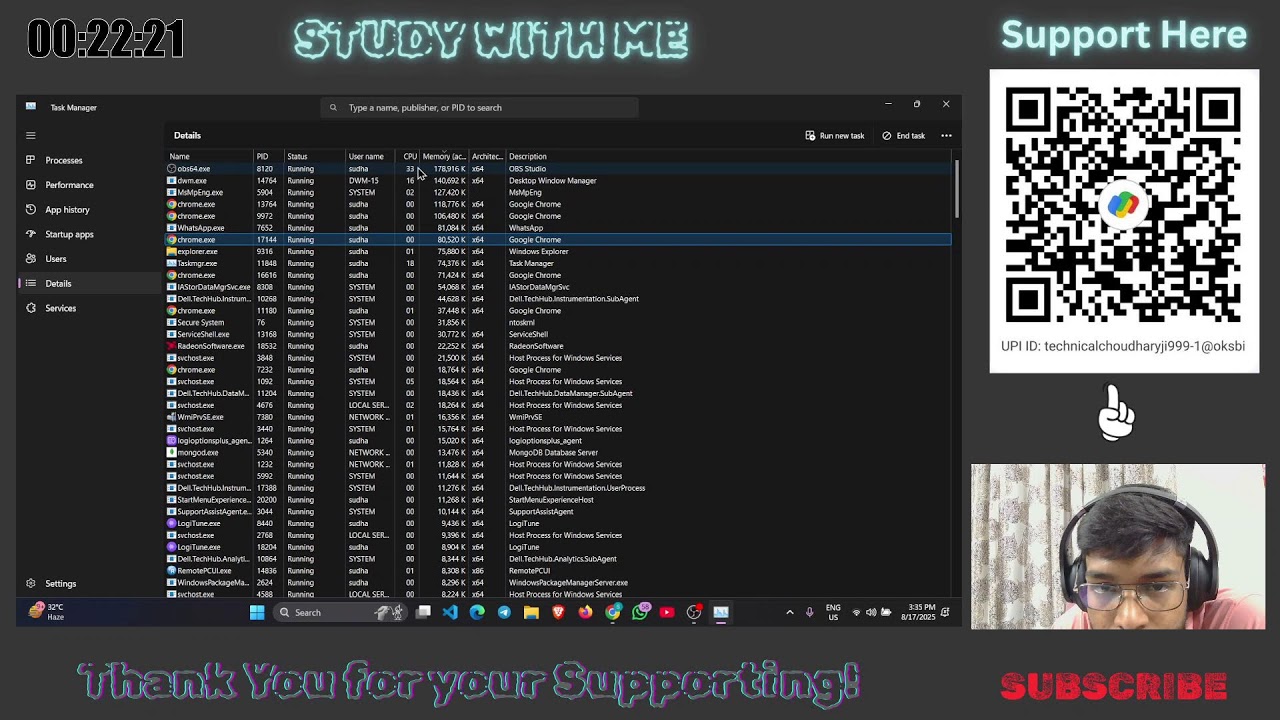Click the RemotePCUI.exe process icon

pyautogui.click(x=172, y=570)
